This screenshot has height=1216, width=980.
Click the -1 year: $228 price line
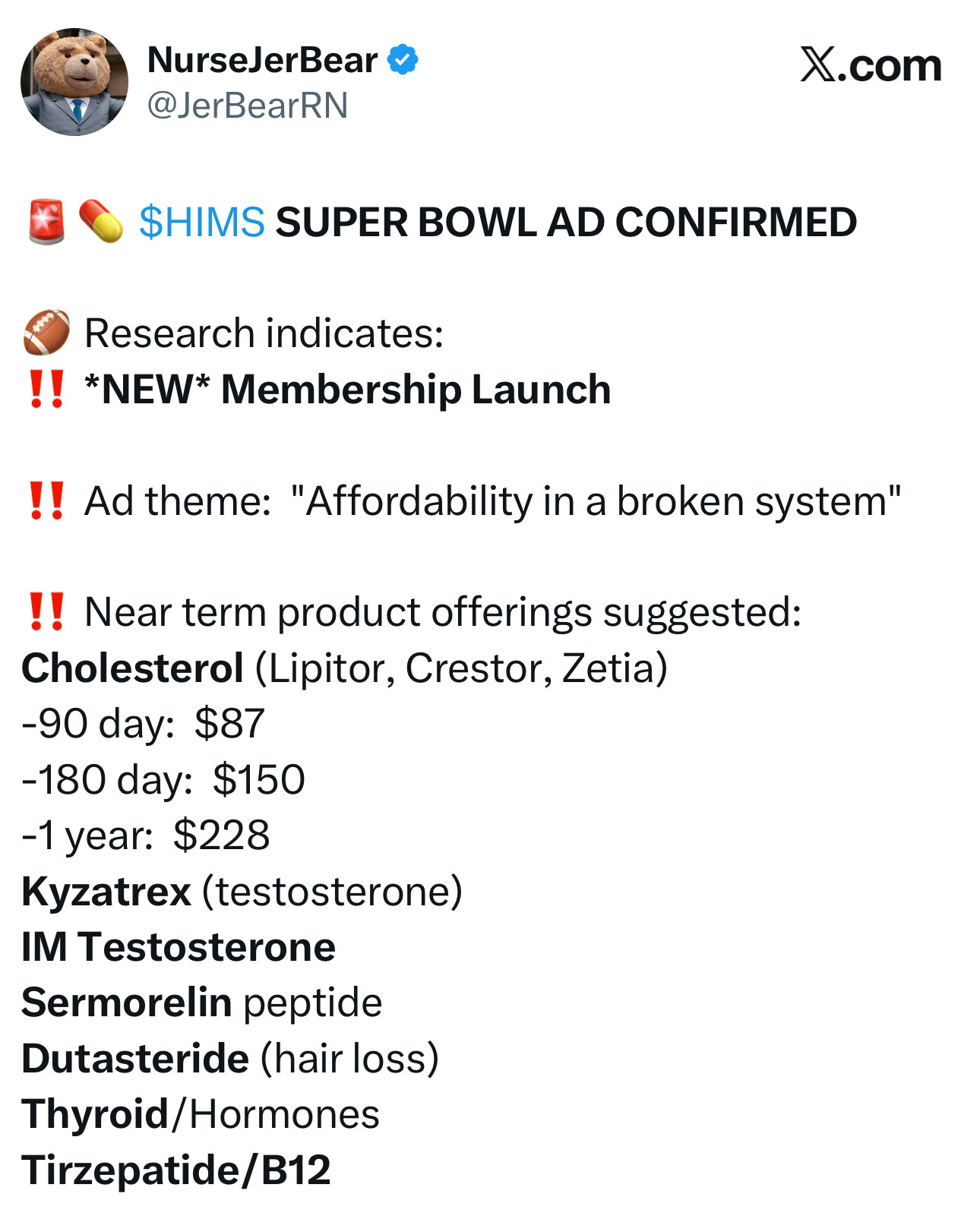click(146, 835)
